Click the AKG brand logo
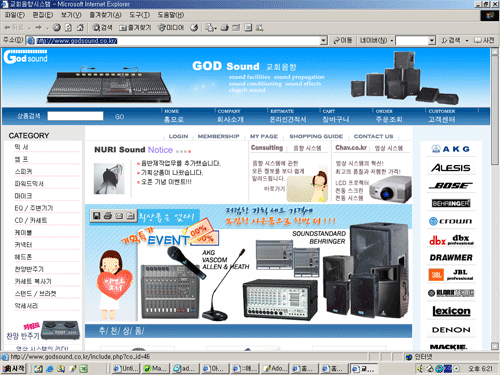Viewport: 500px width, 375px height. click(x=451, y=149)
